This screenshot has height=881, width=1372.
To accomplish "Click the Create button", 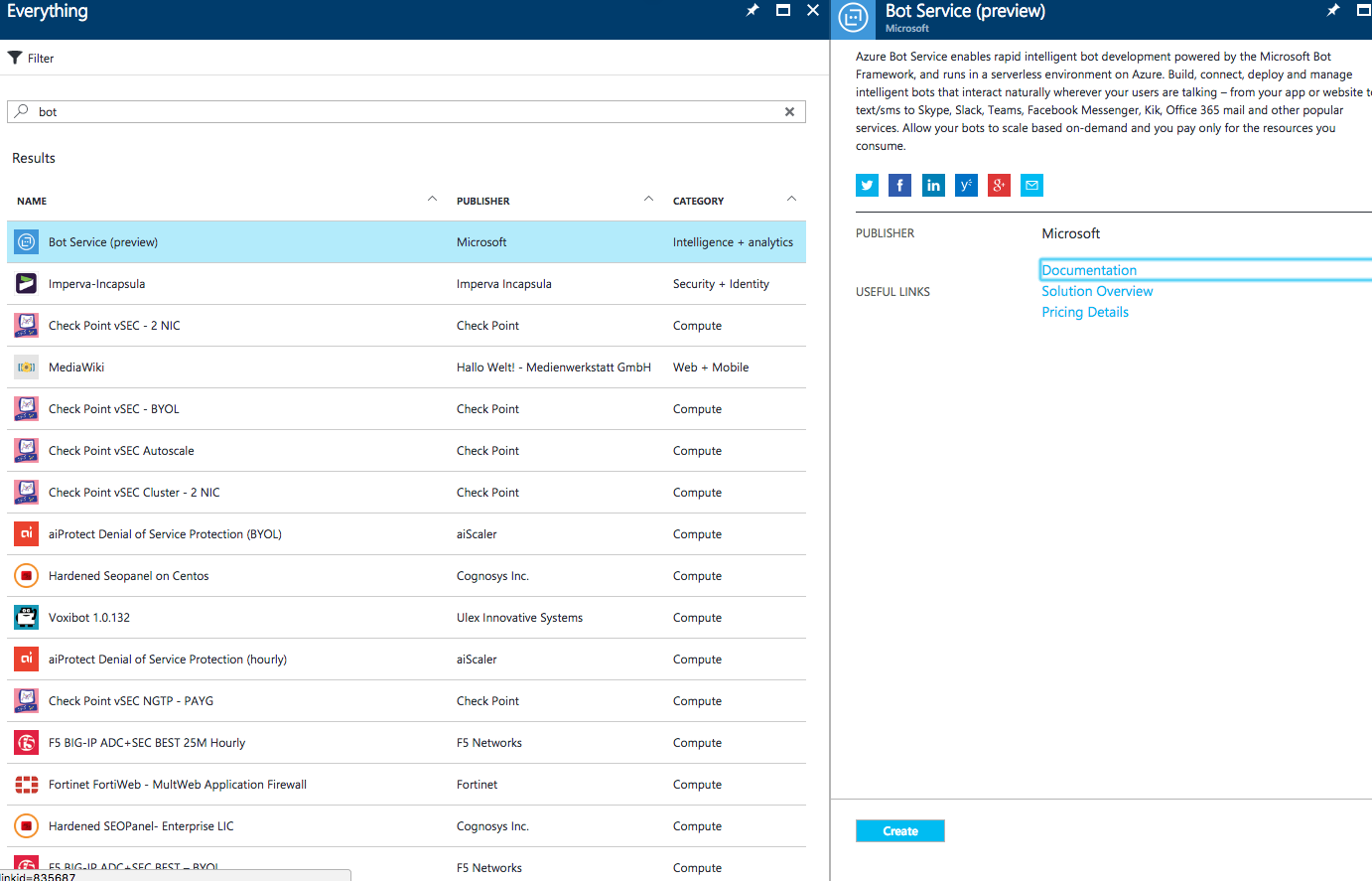I will click(900, 831).
